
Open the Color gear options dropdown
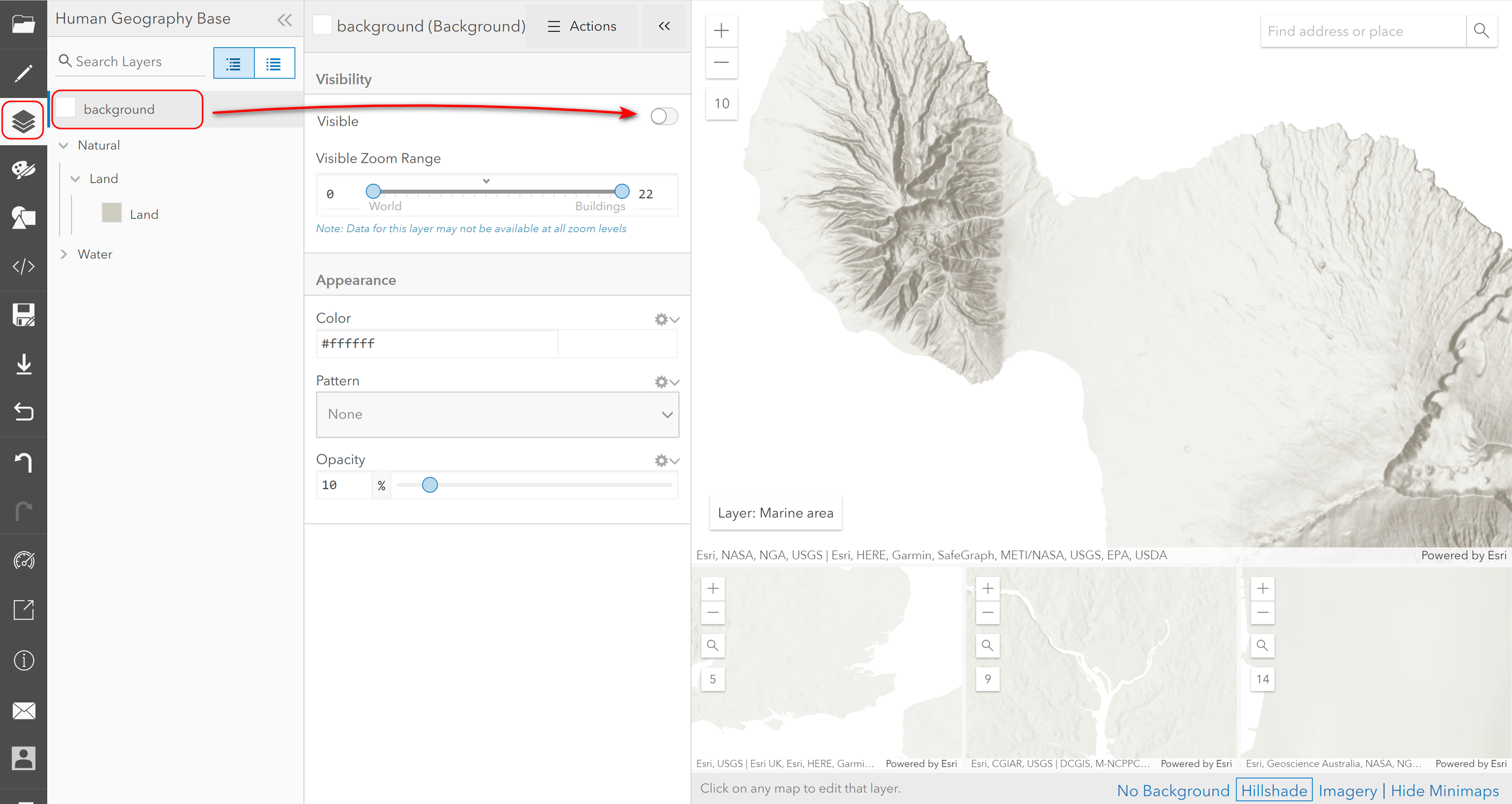coord(667,319)
